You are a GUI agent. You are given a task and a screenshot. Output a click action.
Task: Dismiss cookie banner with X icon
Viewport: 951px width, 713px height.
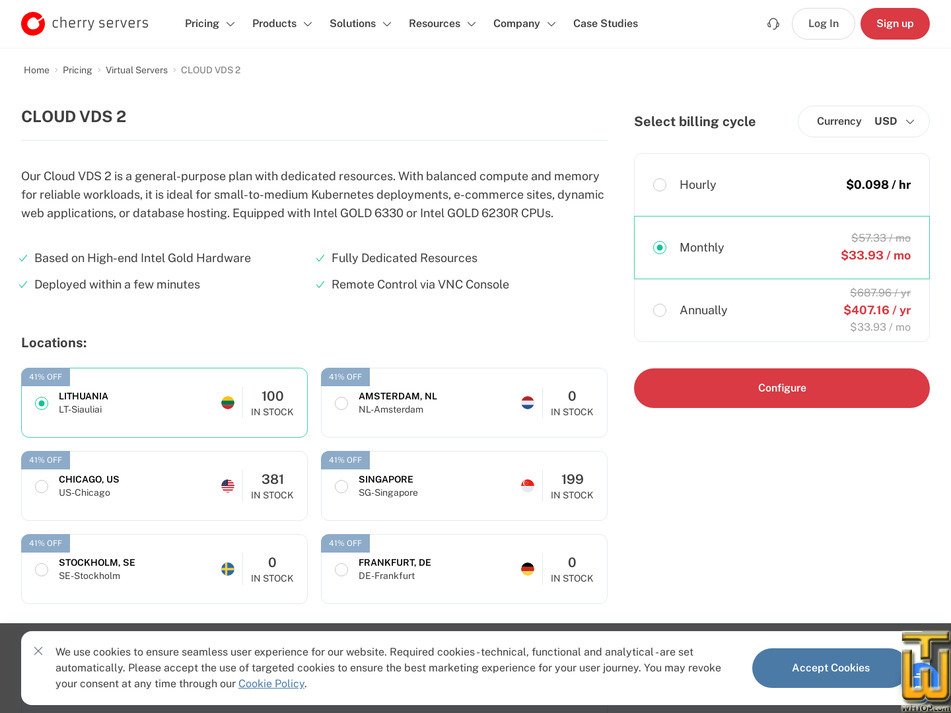click(x=38, y=651)
